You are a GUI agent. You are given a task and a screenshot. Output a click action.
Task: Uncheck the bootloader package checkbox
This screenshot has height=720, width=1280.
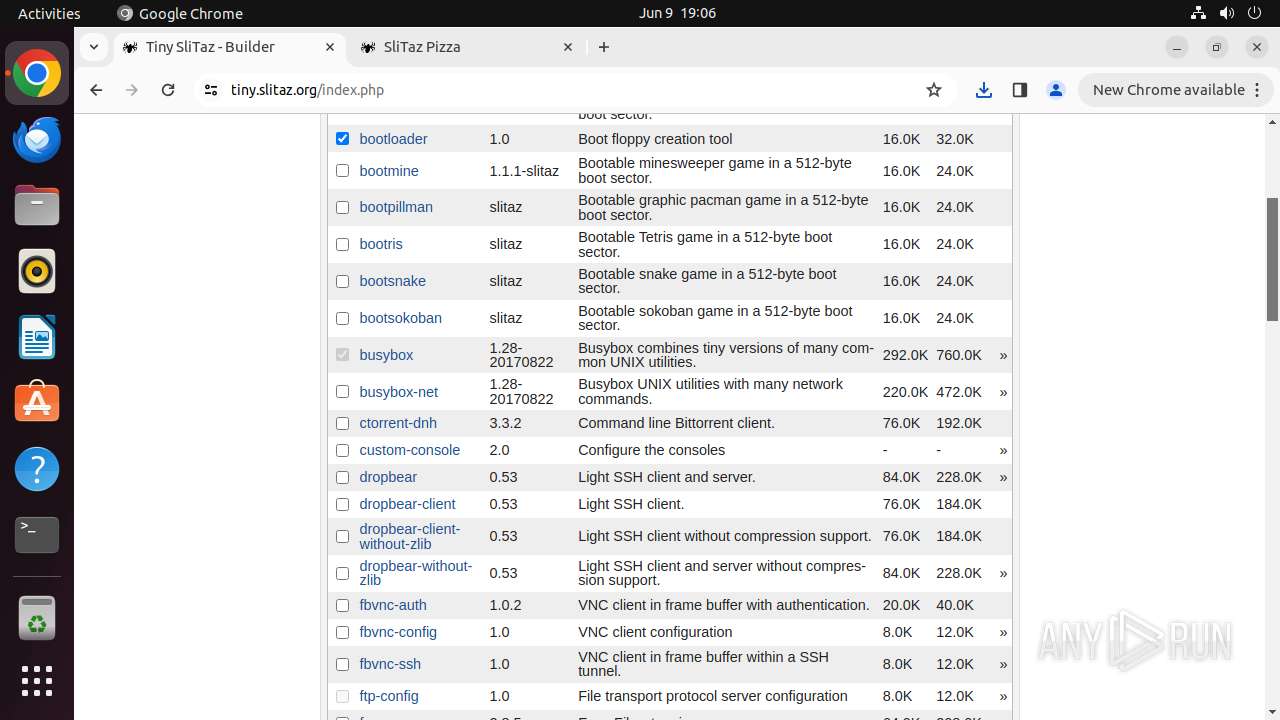342,139
